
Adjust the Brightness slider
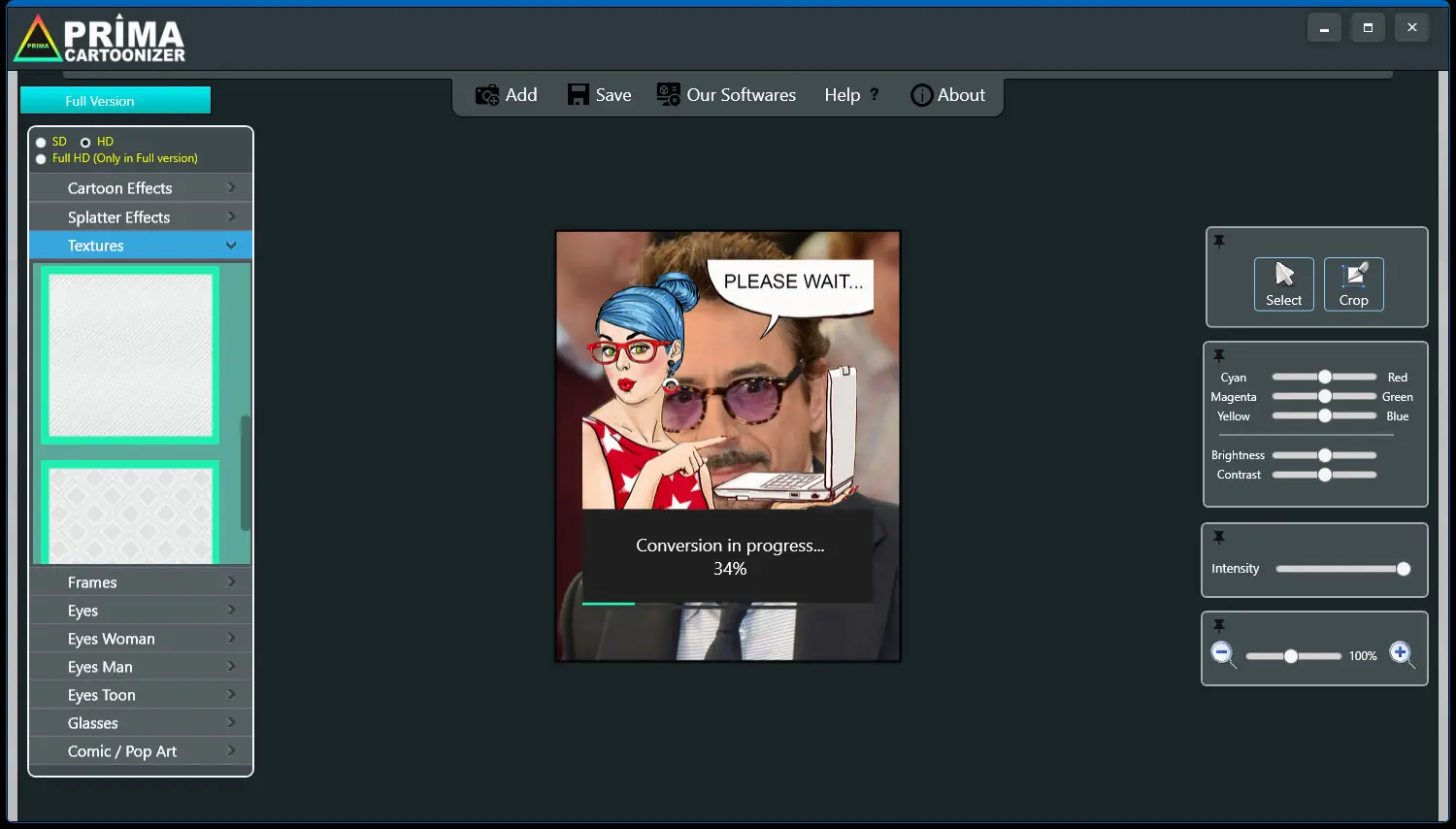[x=1324, y=455]
